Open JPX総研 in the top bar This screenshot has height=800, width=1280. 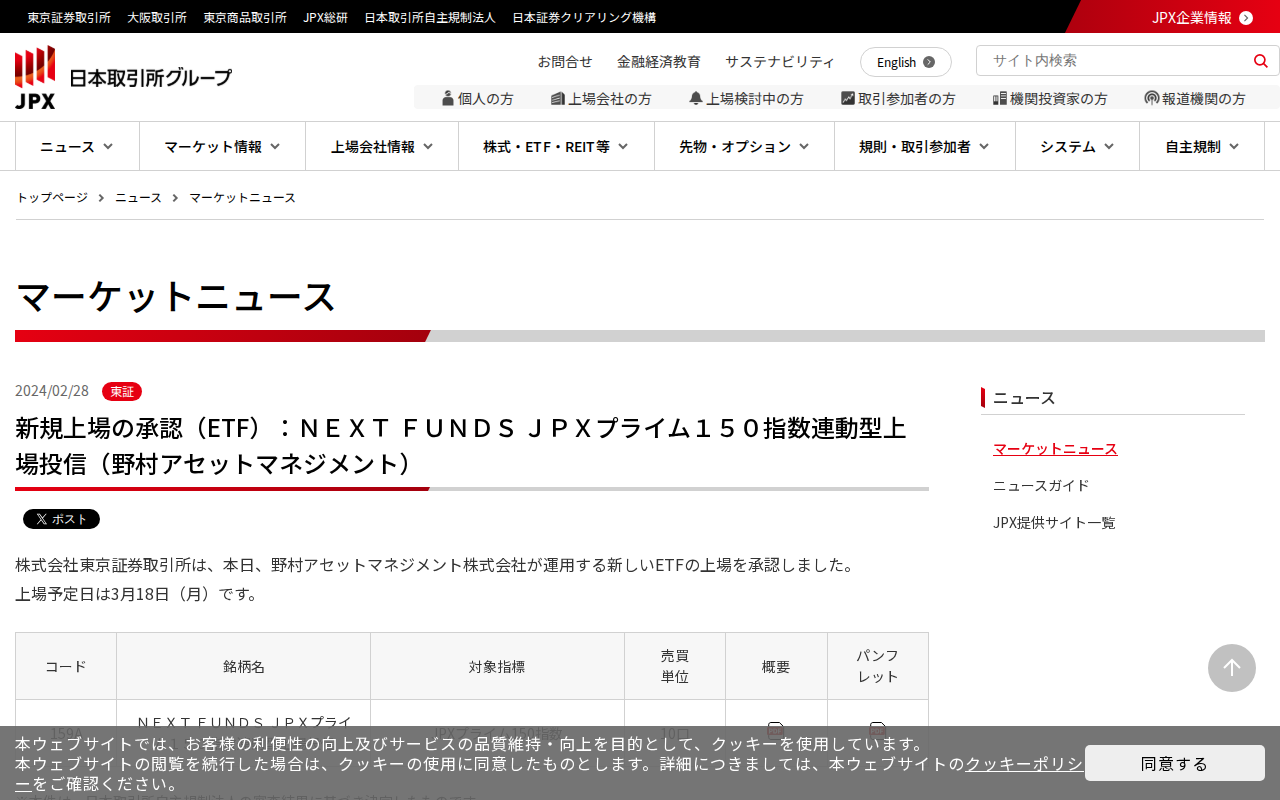[326, 17]
